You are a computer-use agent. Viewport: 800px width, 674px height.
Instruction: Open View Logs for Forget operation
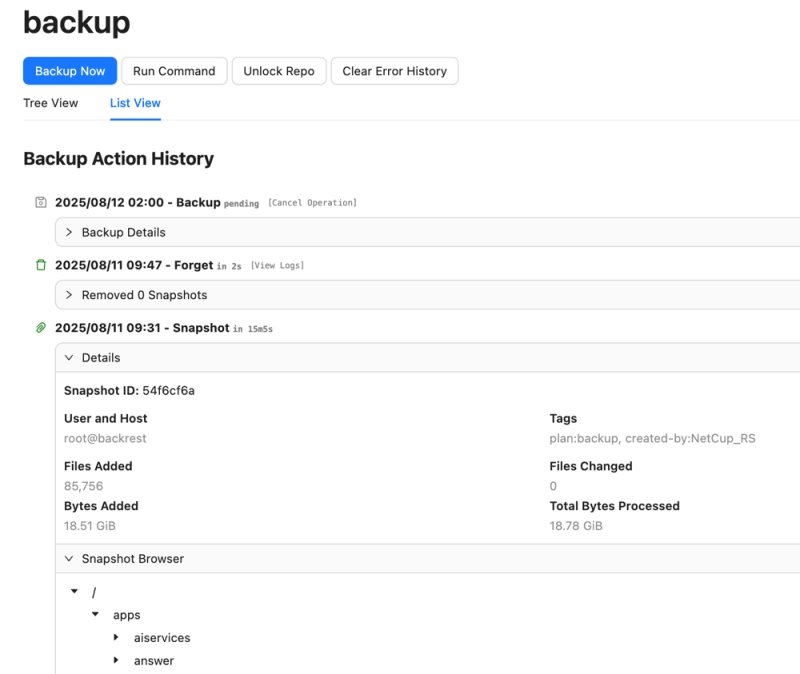277,265
